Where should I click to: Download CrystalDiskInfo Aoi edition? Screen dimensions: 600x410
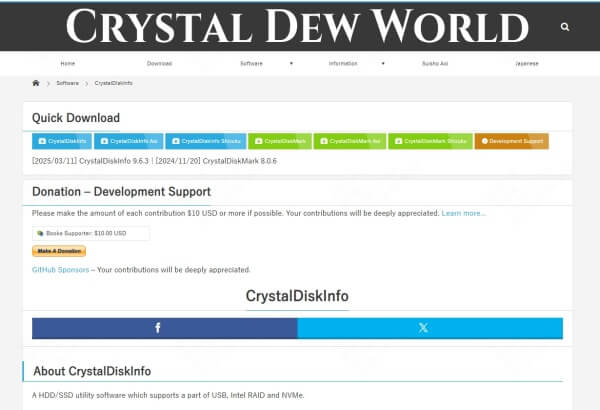(129, 141)
